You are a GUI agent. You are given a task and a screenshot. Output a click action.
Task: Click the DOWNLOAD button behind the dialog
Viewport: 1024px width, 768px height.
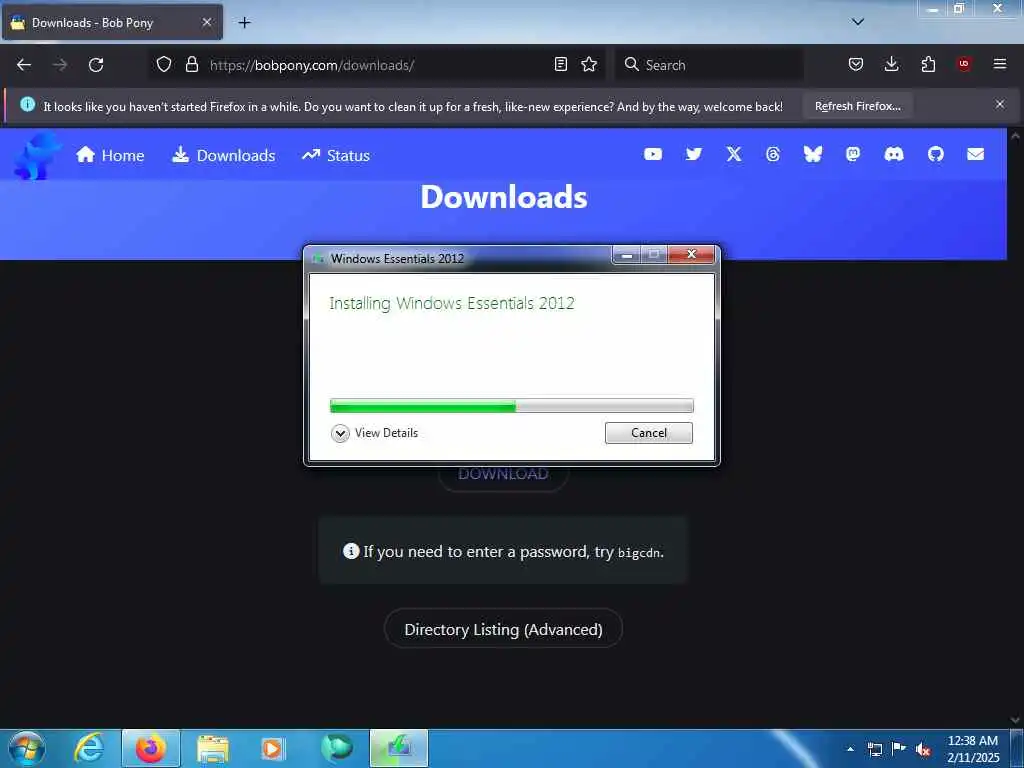click(x=503, y=475)
